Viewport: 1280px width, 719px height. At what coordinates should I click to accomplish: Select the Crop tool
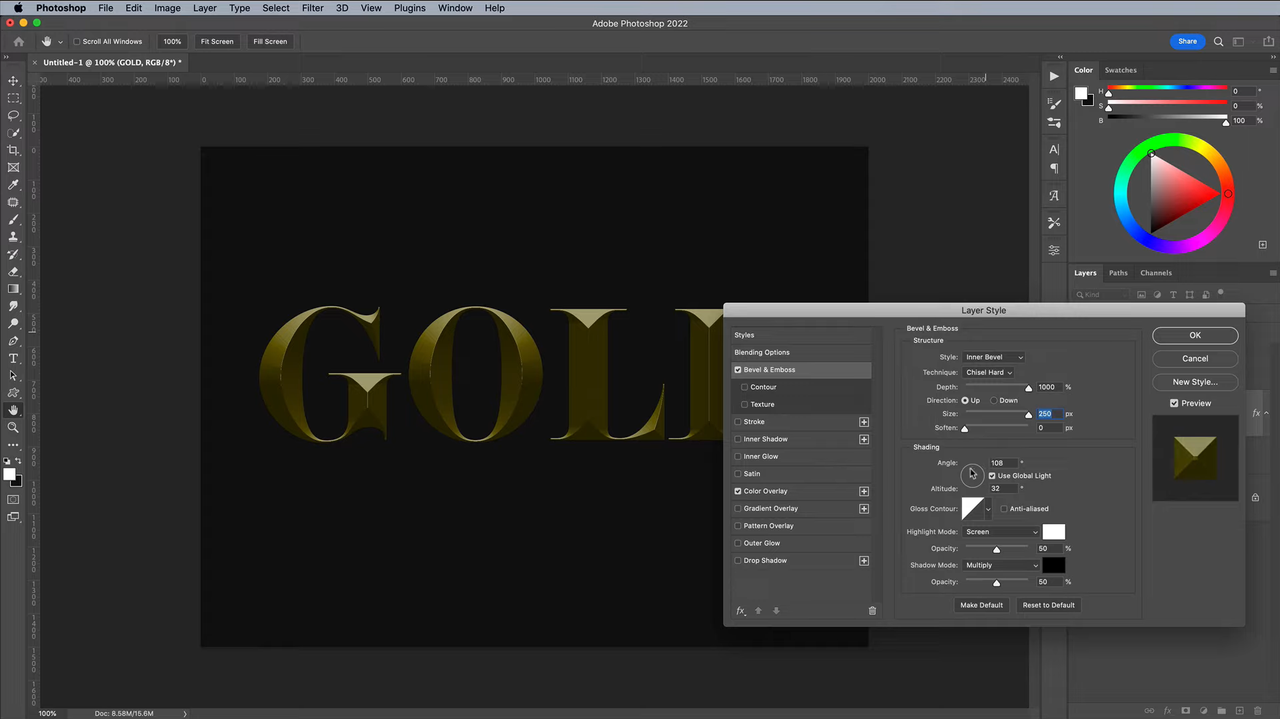pyautogui.click(x=13, y=150)
